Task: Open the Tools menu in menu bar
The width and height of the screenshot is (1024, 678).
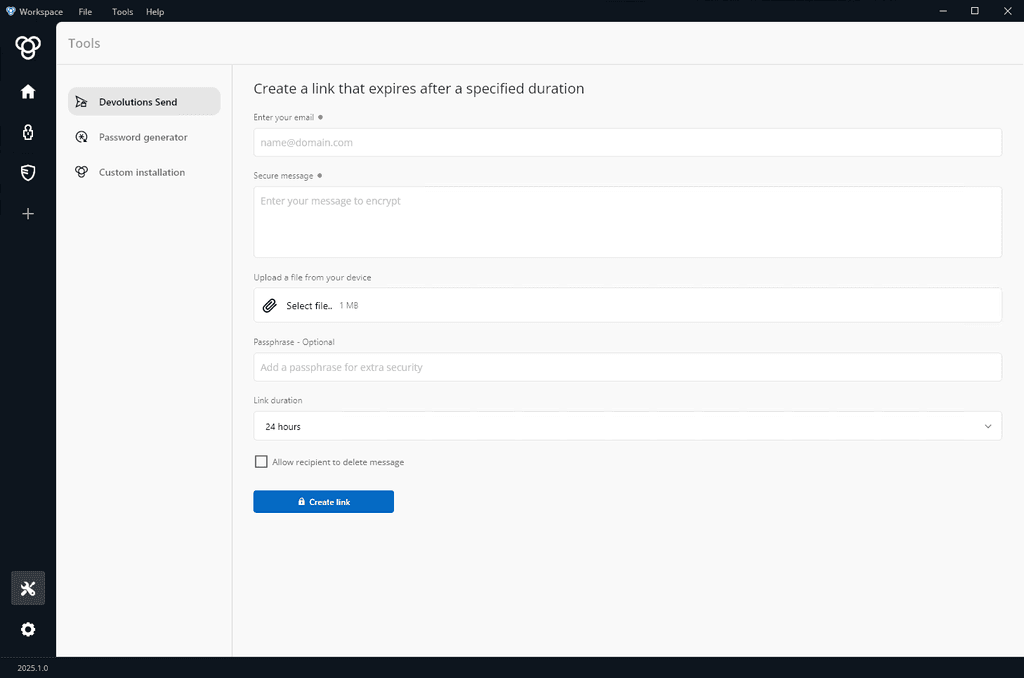Action: tap(122, 12)
